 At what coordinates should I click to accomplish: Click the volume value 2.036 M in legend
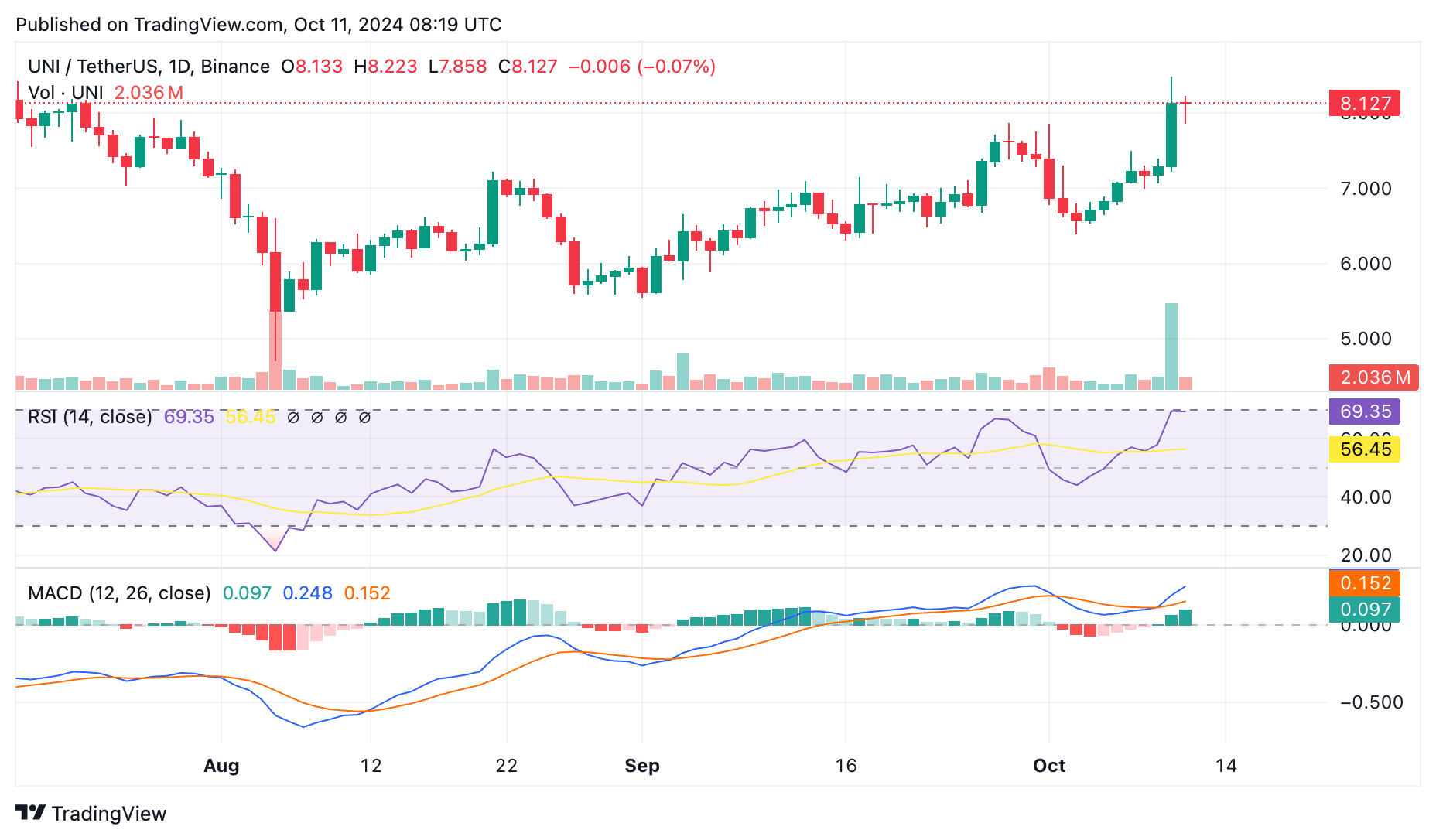tap(149, 93)
